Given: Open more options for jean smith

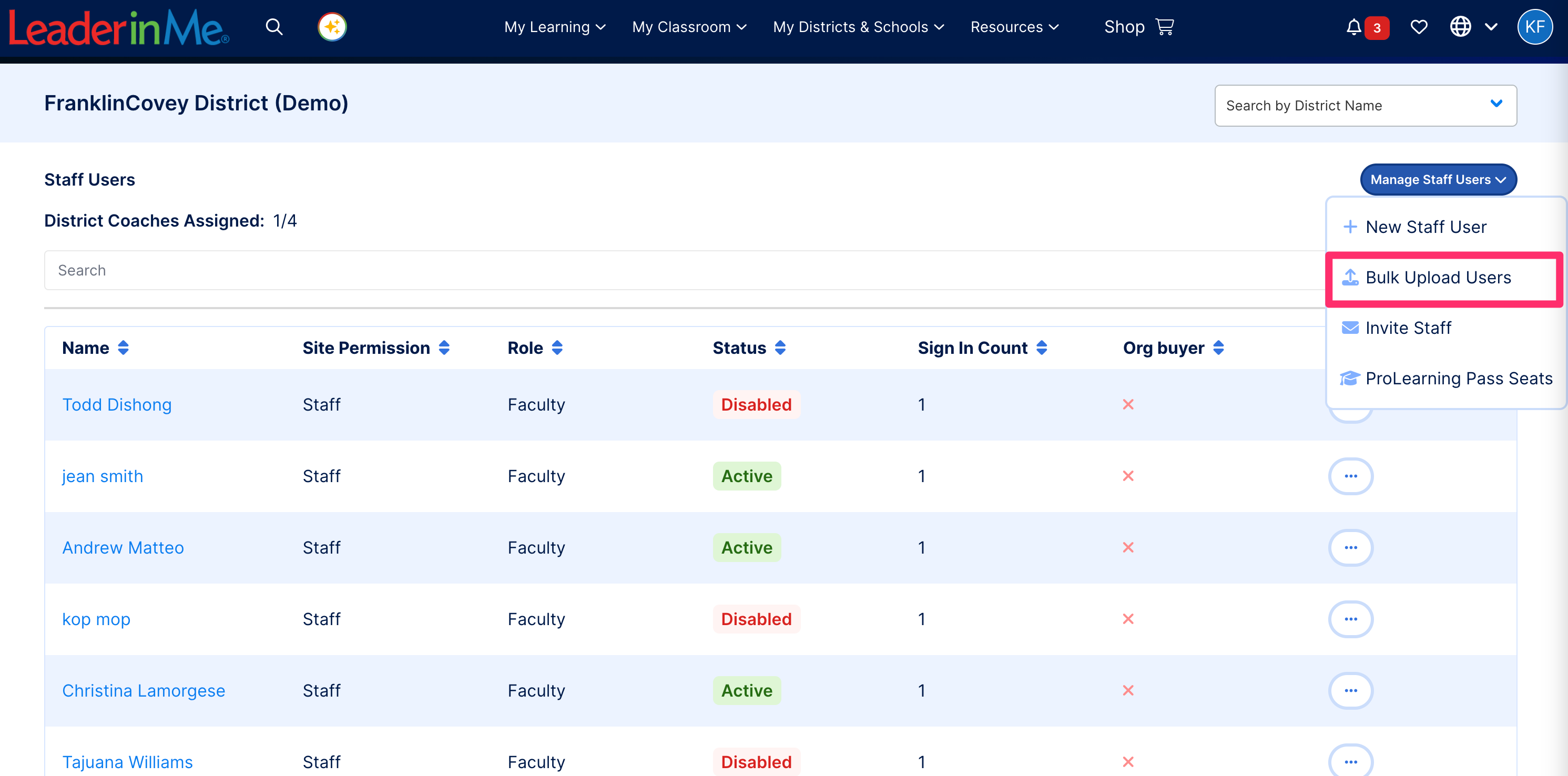Looking at the screenshot, I should tap(1350, 476).
